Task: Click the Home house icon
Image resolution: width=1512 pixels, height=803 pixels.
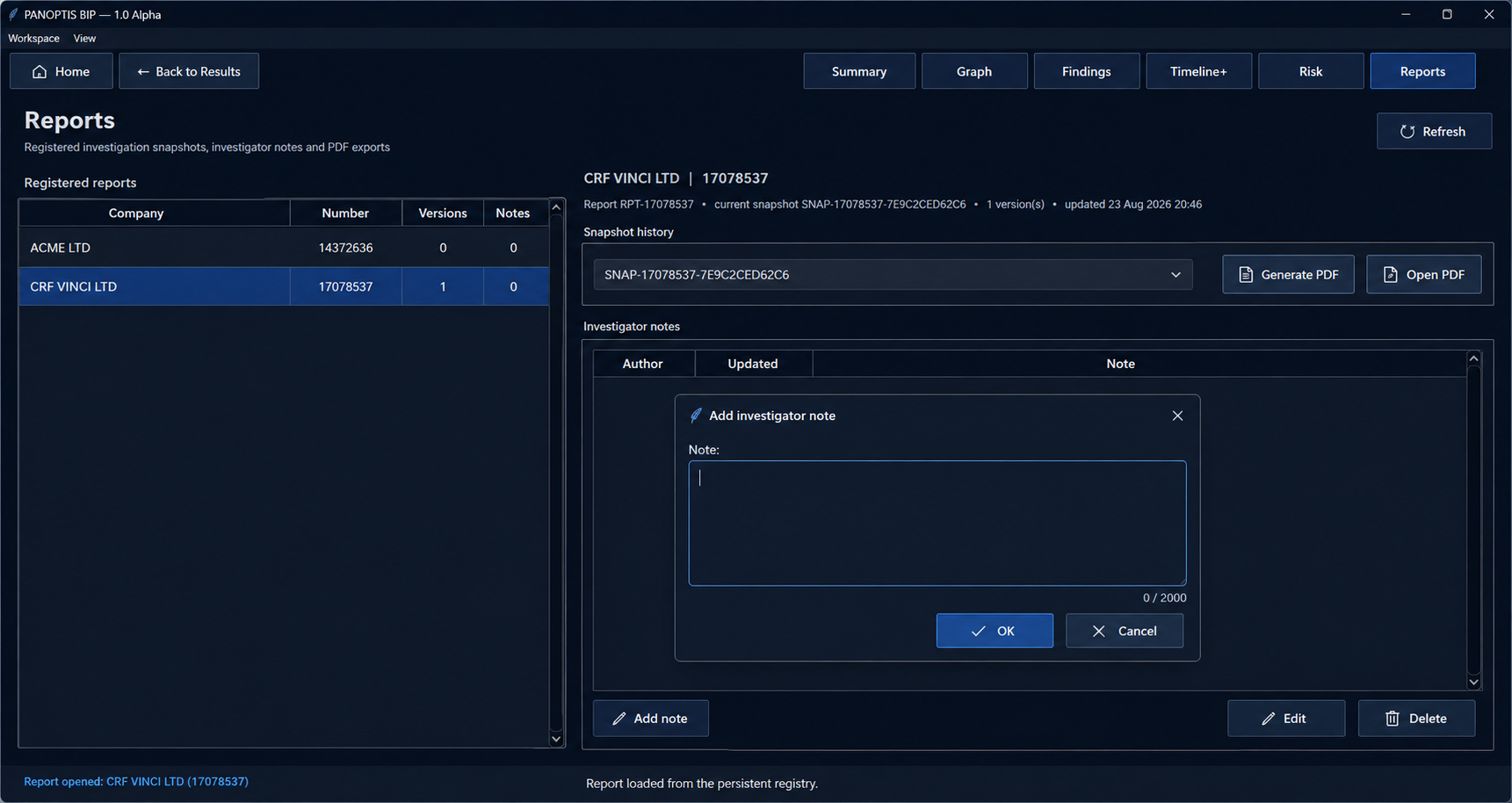Action: click(x=40, y=72)
